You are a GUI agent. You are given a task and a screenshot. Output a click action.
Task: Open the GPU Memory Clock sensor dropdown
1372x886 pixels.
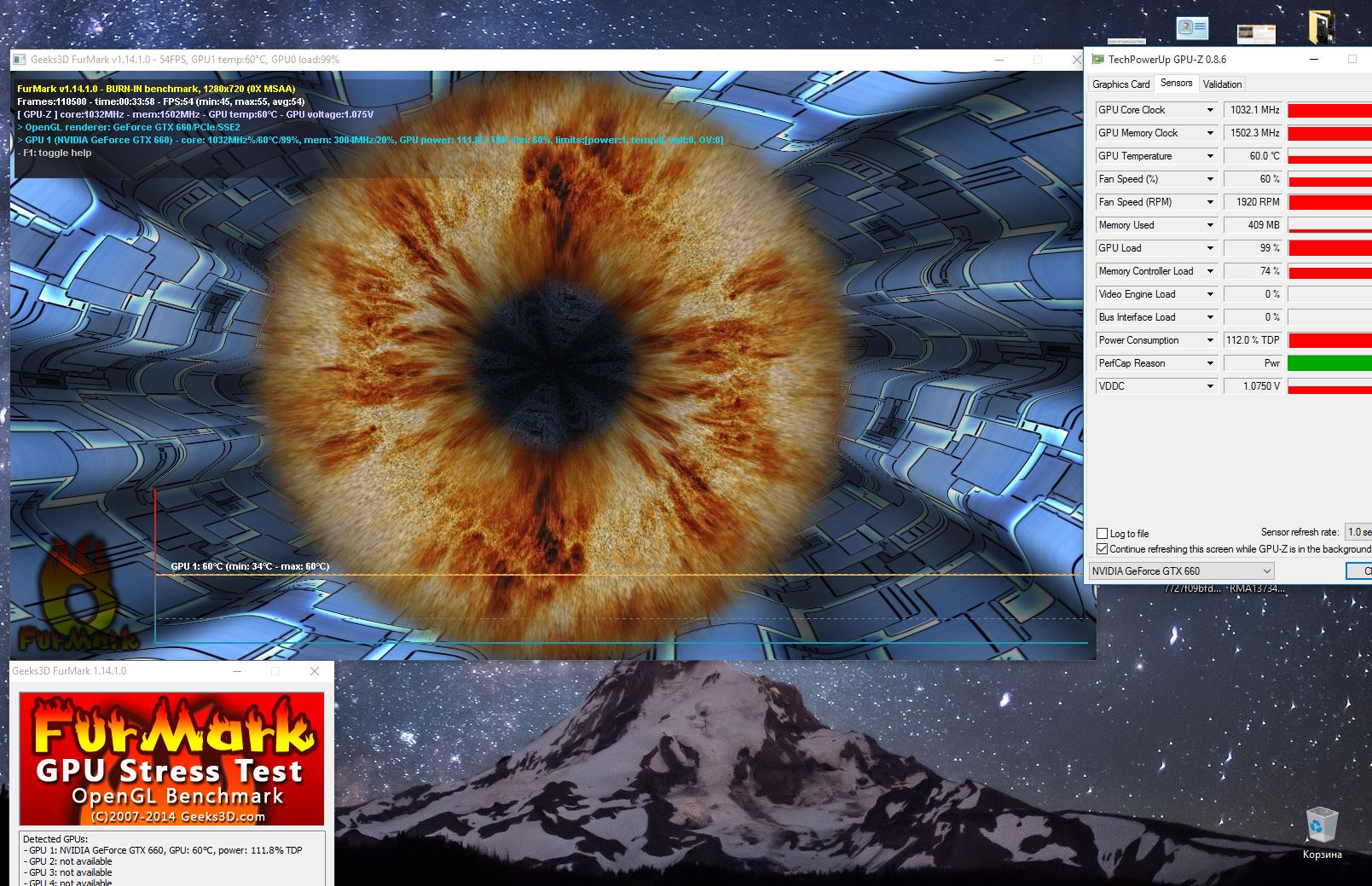1209,133
